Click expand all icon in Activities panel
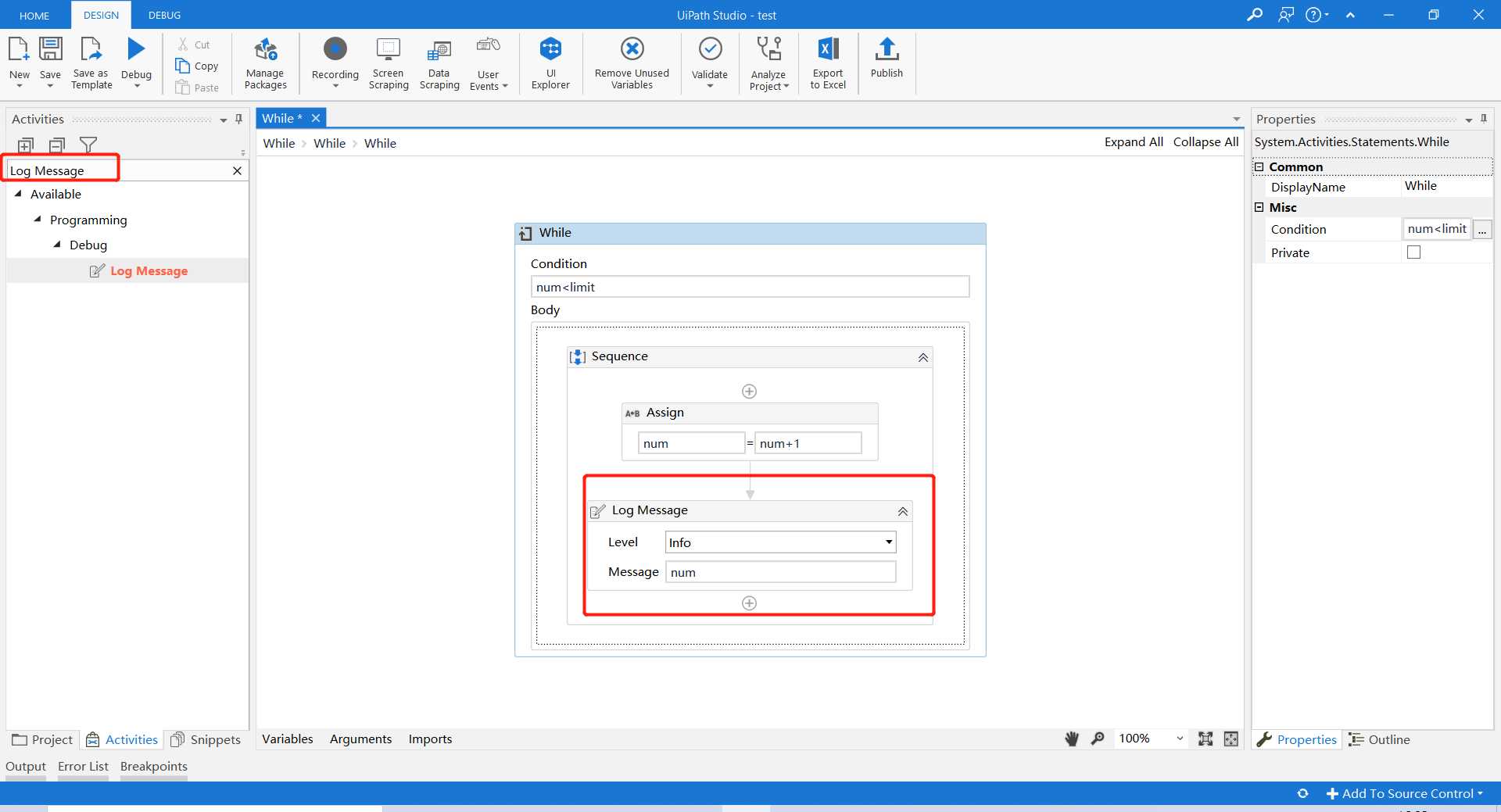This screenshot has height=812, width=1501. [x=25, y=145]
